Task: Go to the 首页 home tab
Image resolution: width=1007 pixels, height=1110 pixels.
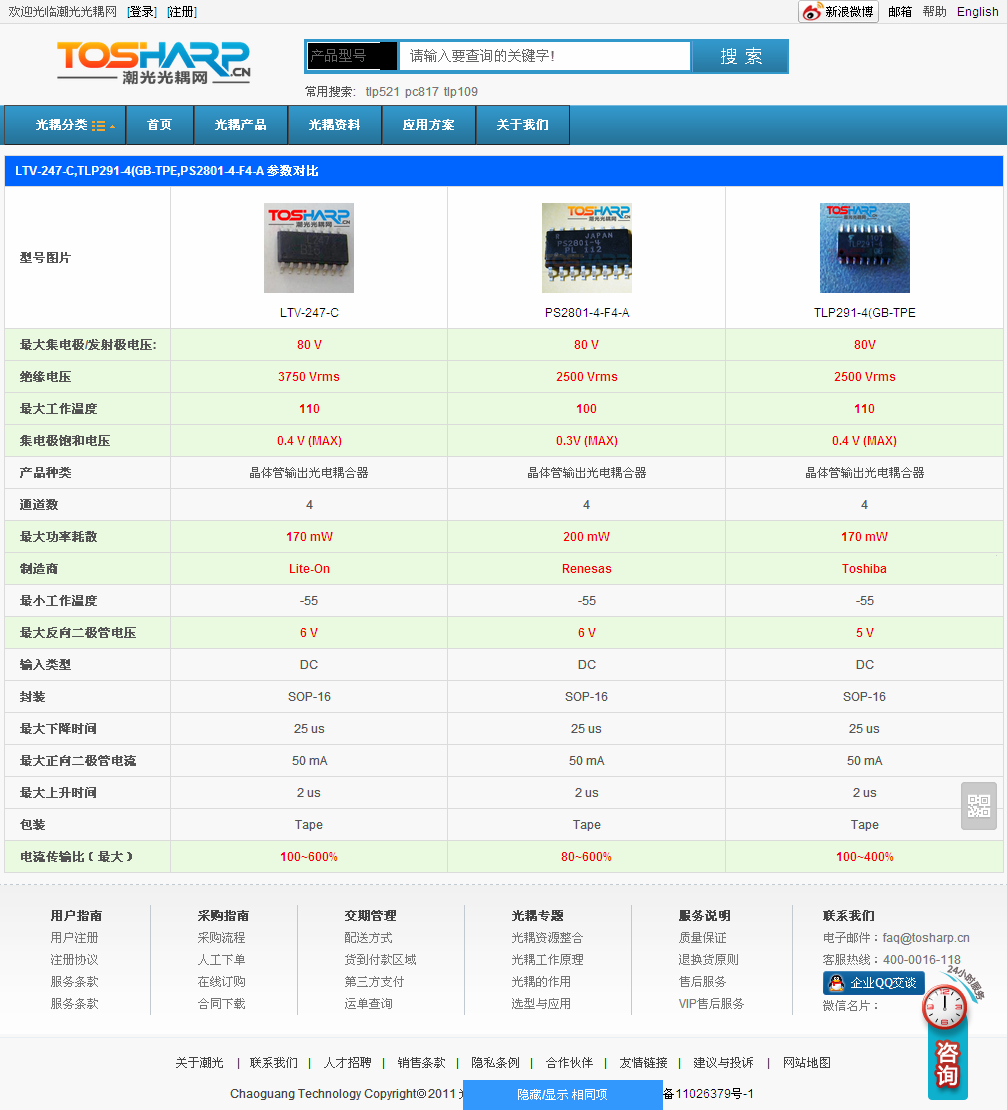Action: [x=159, y=125]
